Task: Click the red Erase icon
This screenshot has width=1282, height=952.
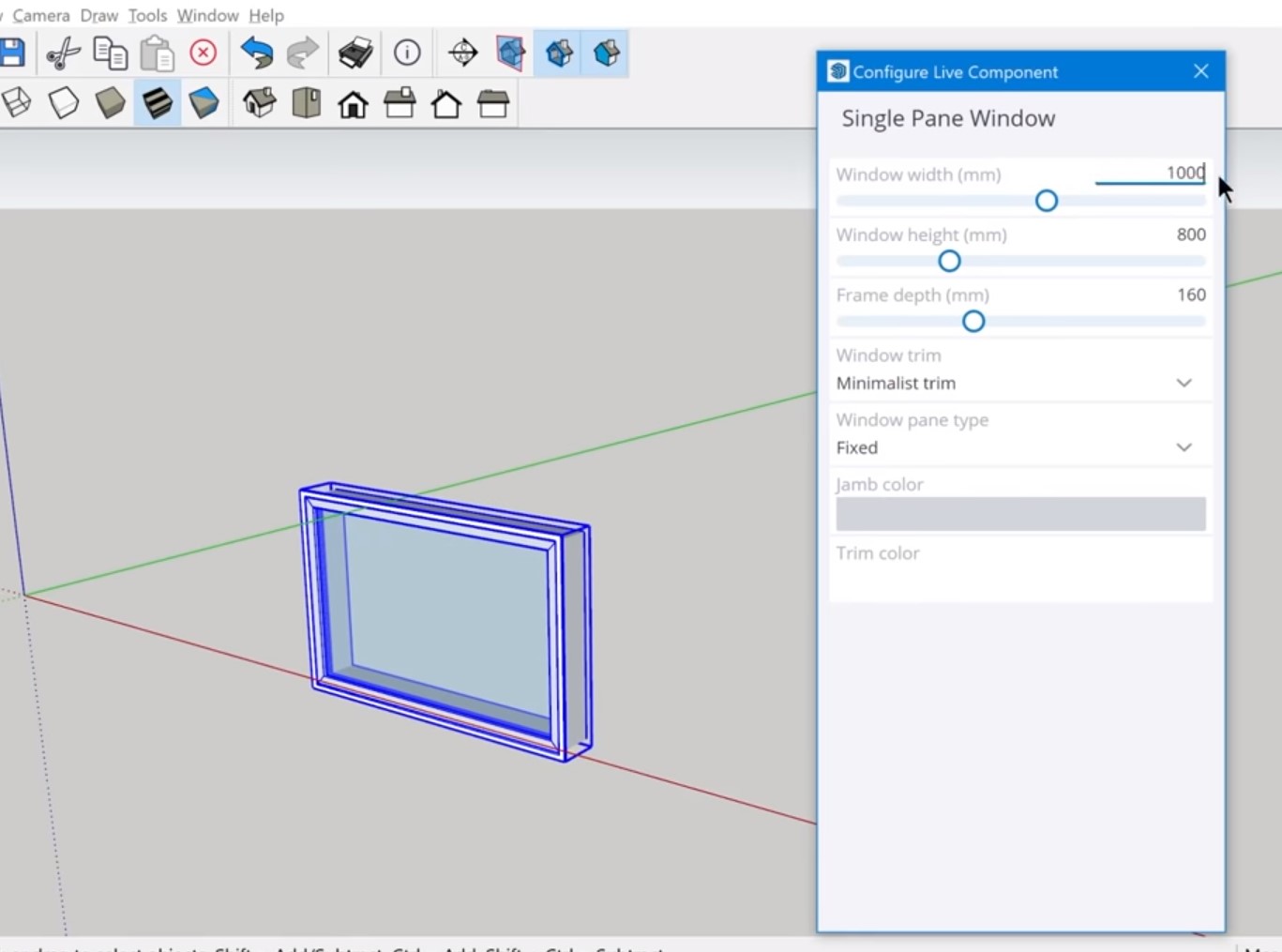Action: click(x=204, y=53)
